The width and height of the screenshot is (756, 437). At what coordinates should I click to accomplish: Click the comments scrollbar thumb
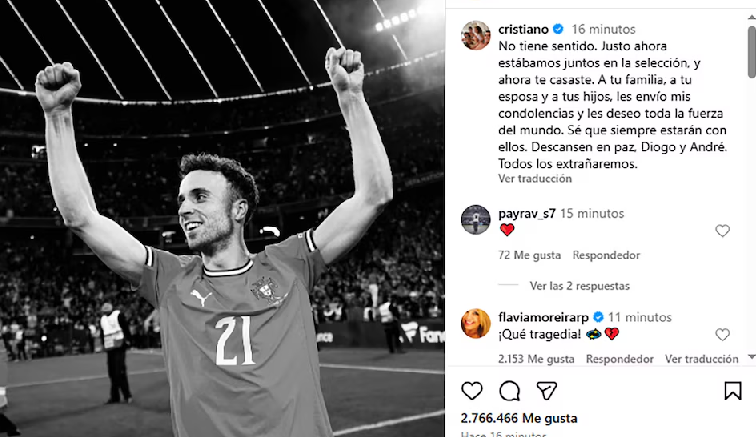[x=752, y=52]
